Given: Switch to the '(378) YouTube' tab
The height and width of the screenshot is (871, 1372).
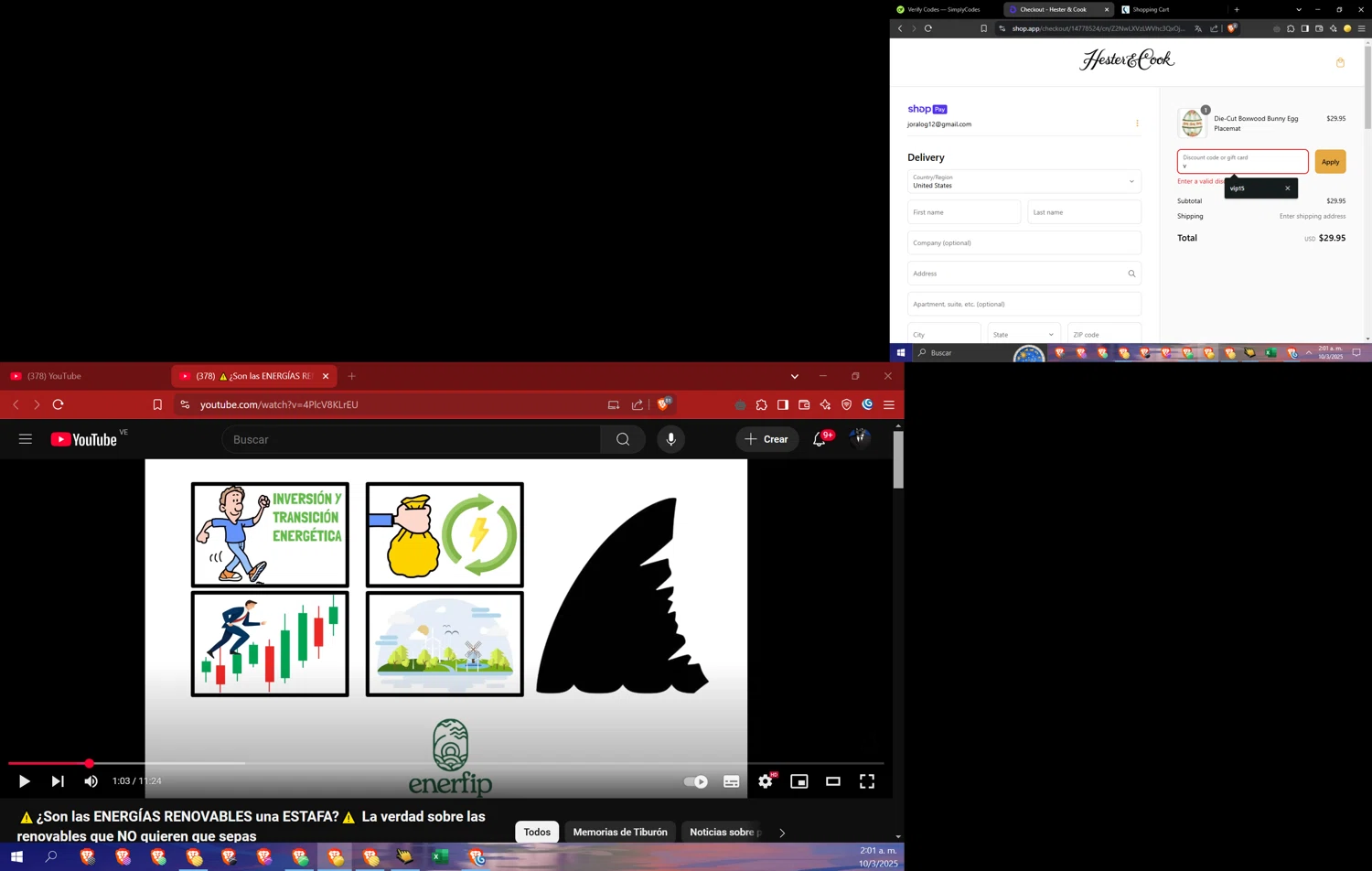Looking at the screenshot, I should click(84, 376).
